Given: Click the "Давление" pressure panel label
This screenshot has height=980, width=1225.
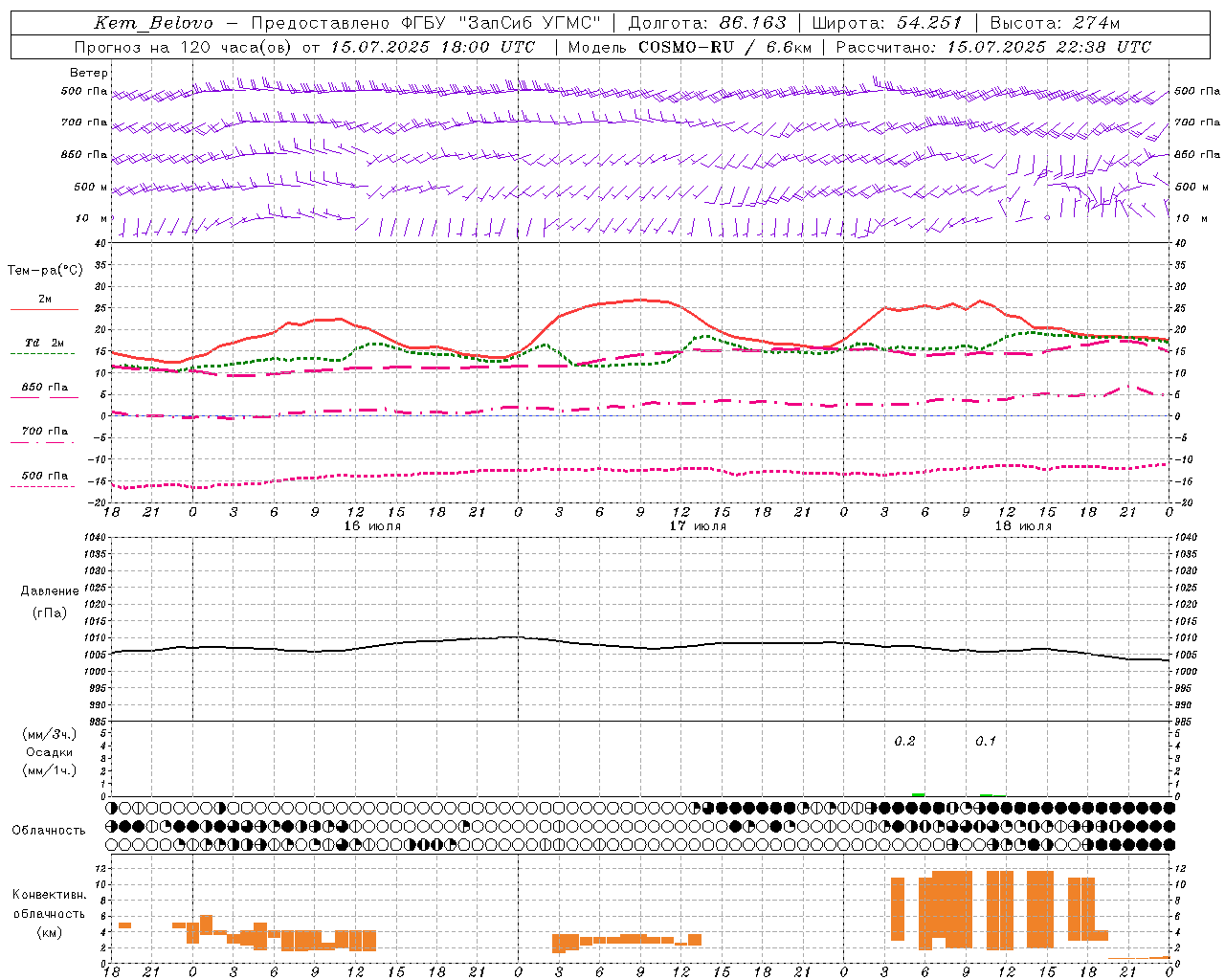Looking at the screenshot, I should 50,591.
